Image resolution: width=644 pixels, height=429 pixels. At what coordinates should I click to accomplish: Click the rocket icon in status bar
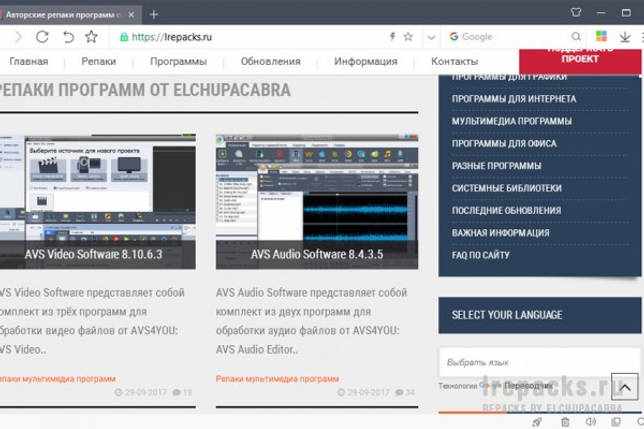(537, 422)
